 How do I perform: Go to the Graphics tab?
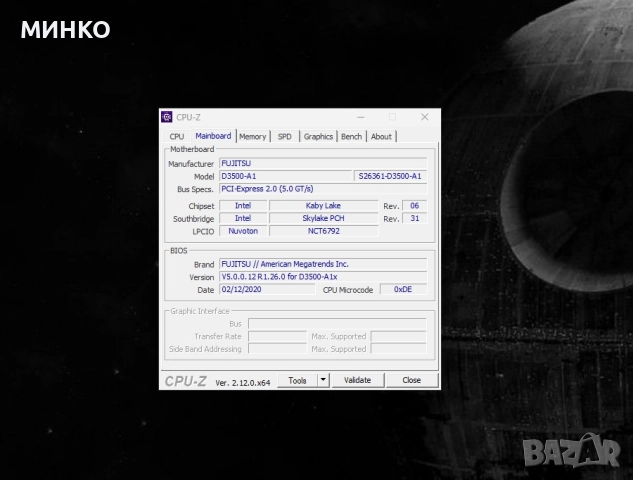(x=318, y=137)
